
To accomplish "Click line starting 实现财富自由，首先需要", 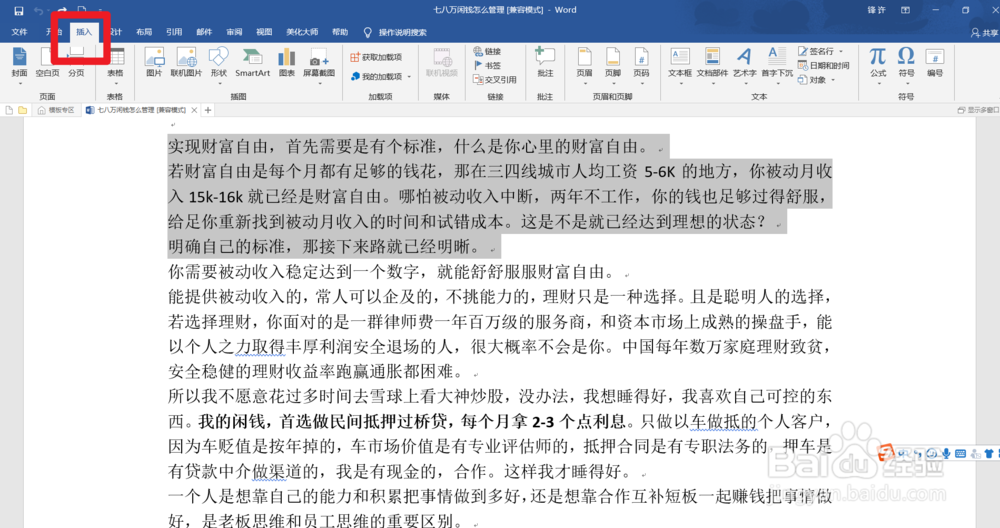I will [408, 147].
